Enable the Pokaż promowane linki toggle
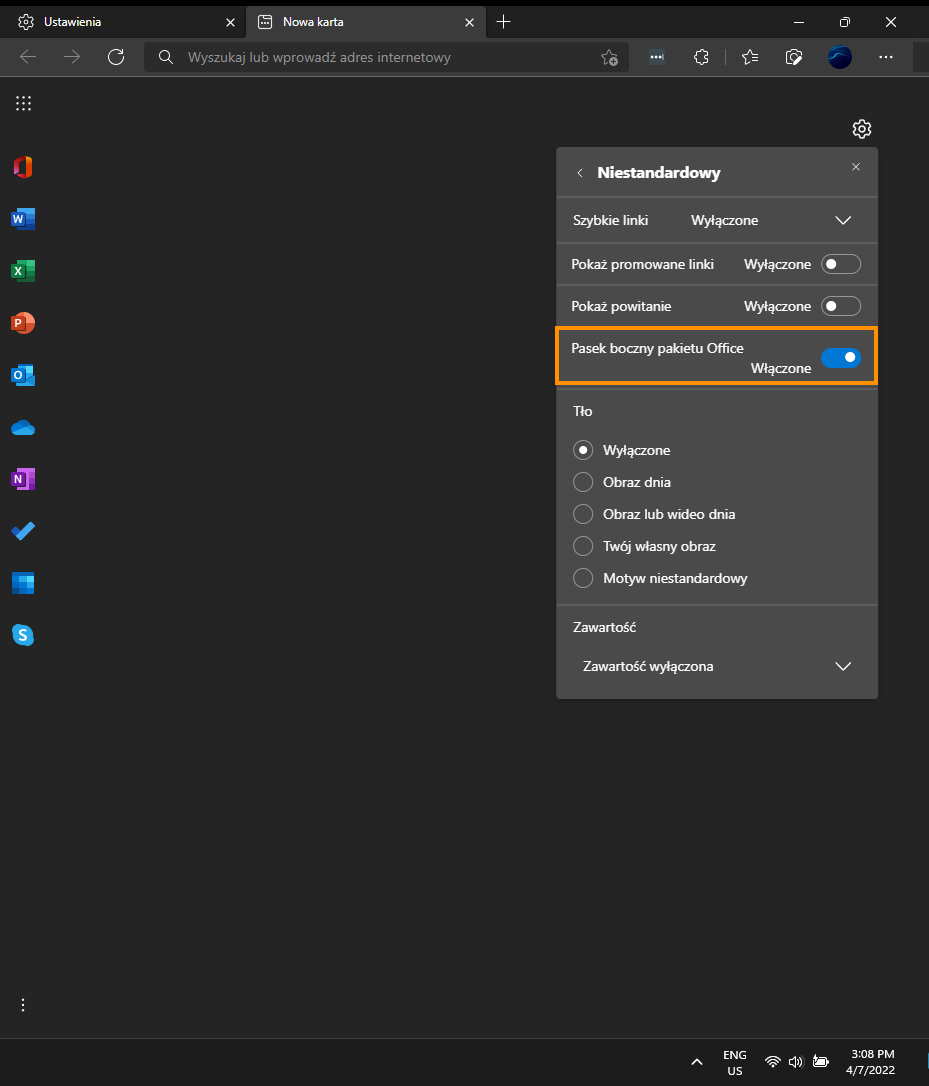 click(840, 264)
